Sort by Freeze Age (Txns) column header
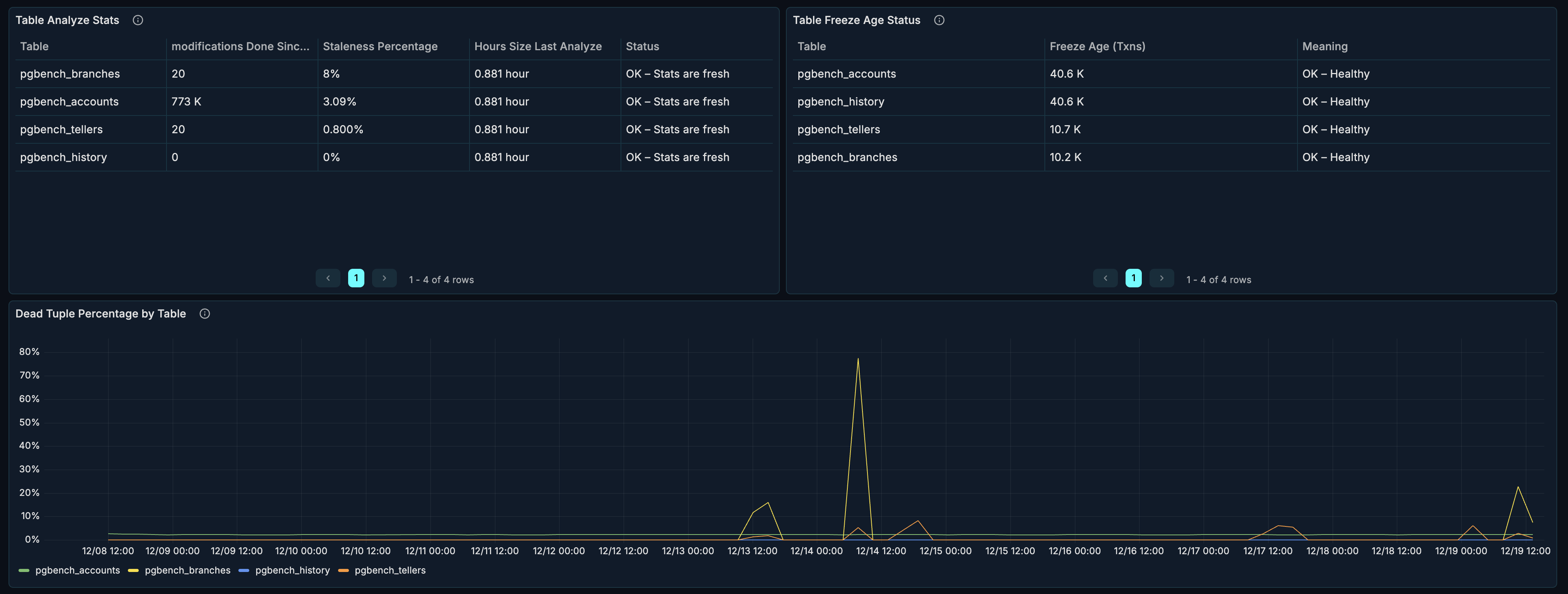Screen dimensions: 1568x594 (1097, 46)
